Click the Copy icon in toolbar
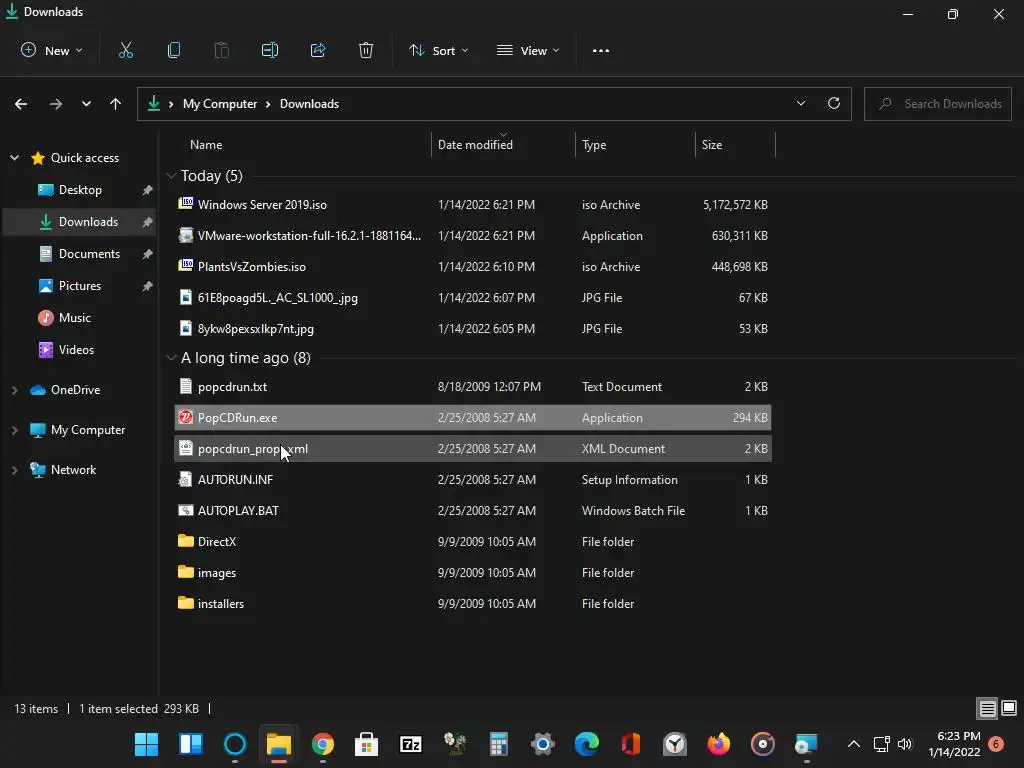Screen dimensions: 1024x768 pos(174,50)
